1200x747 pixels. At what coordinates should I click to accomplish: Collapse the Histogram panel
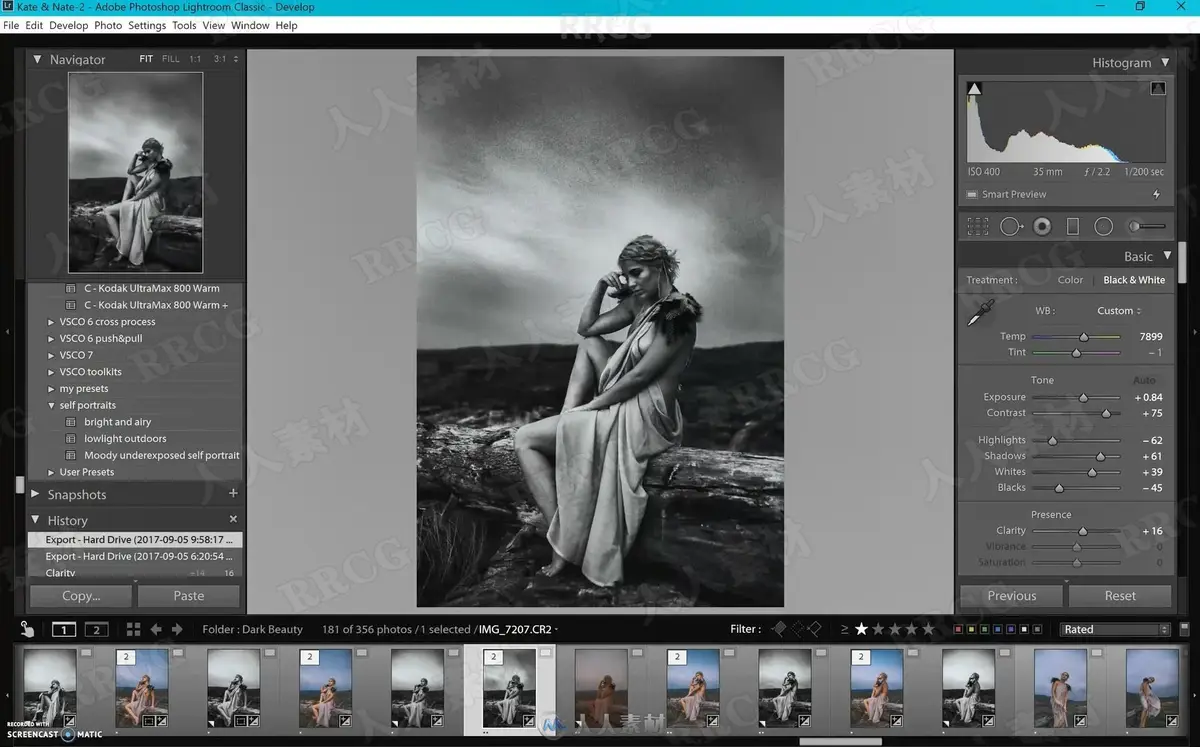click(x=1164, y=62)
